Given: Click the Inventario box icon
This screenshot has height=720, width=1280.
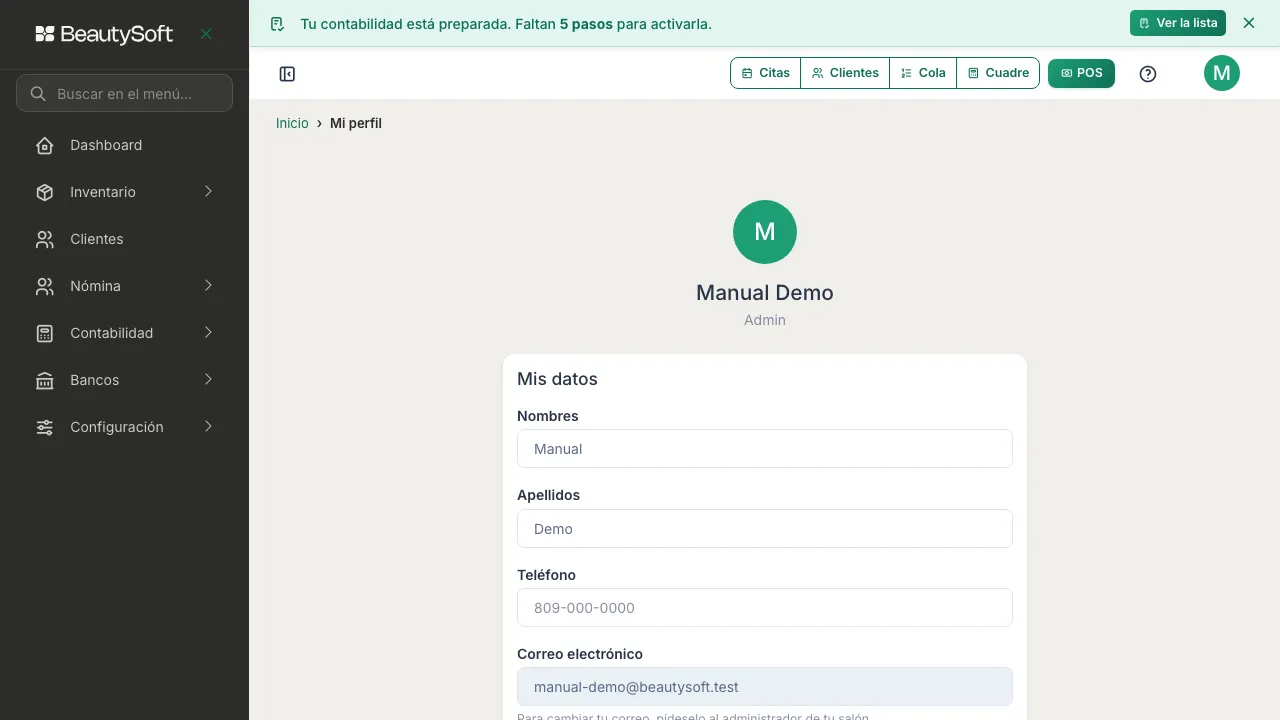Looking at the screenshot, I should pyautogui.click(x=45, y=192).
